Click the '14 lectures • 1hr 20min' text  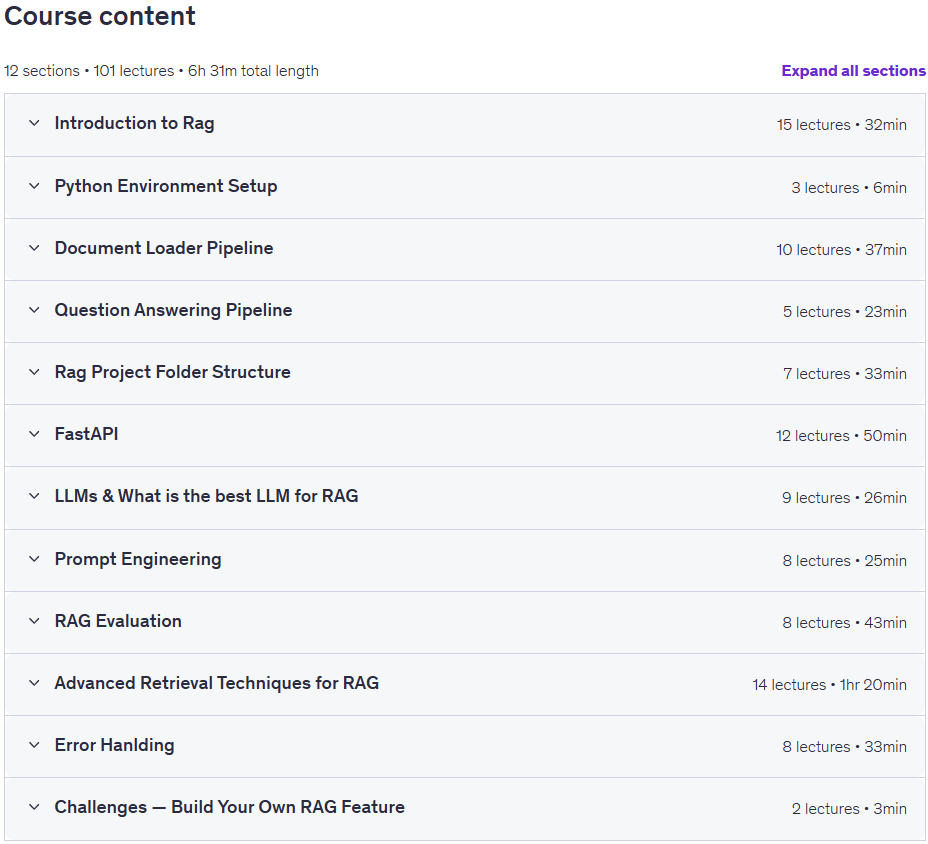pyautogui.click(x=829, y=685)
